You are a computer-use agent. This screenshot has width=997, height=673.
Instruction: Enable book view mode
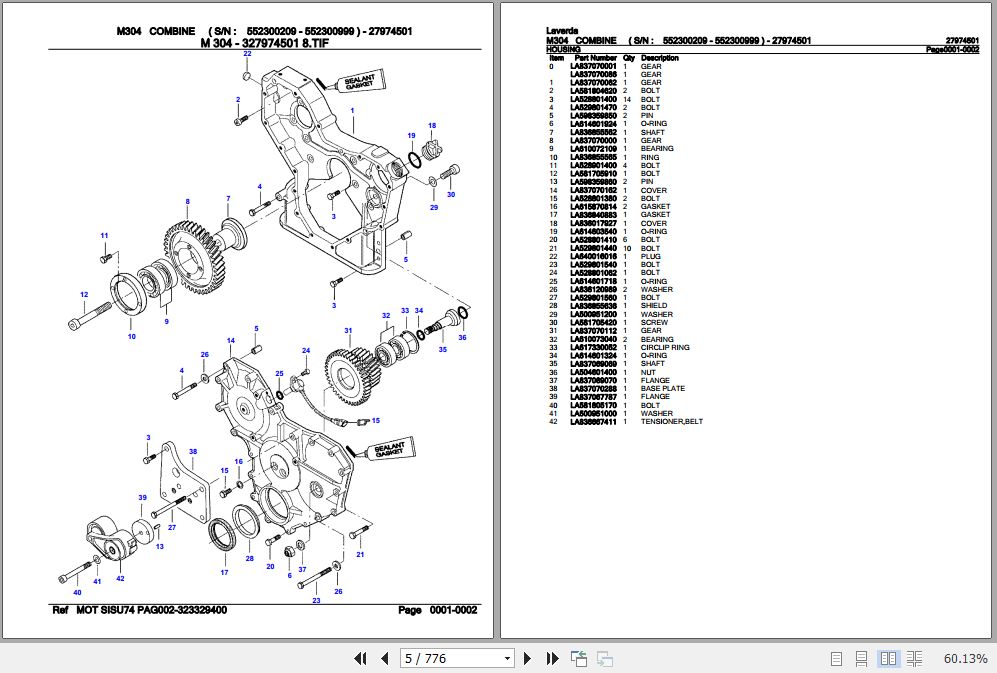[914, 658]
